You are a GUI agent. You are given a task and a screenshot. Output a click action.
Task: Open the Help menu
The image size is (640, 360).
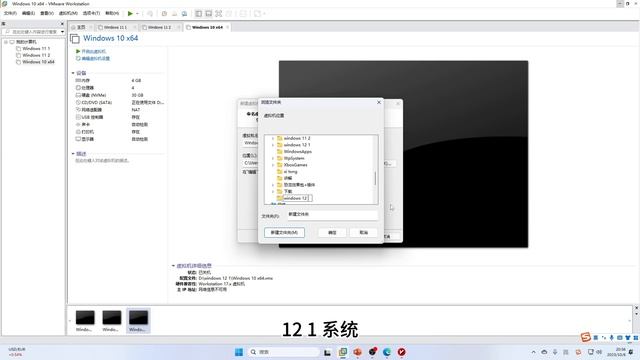(x=112, y=13)
